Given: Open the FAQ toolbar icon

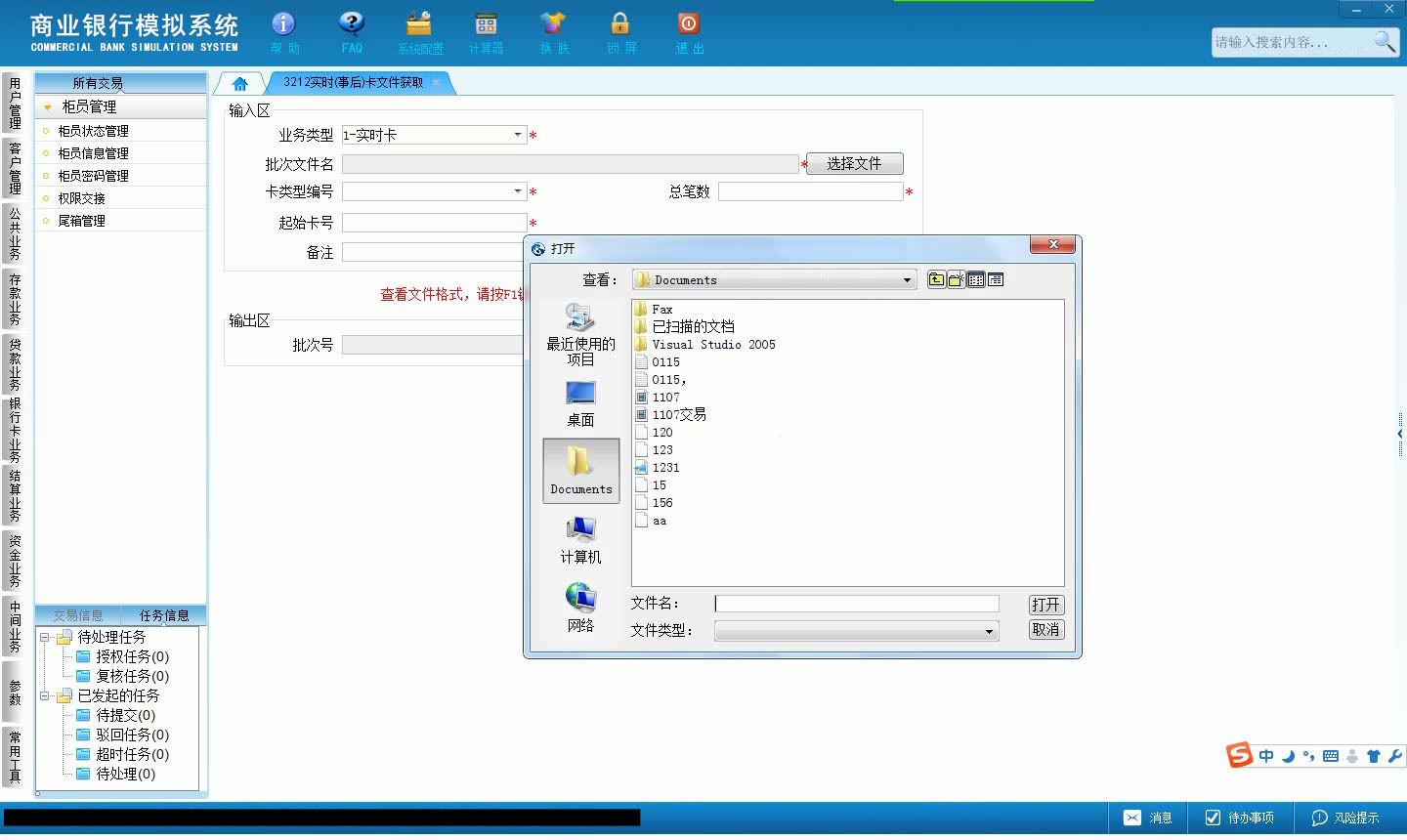Looking at the screenshot, I should [352, 32].
